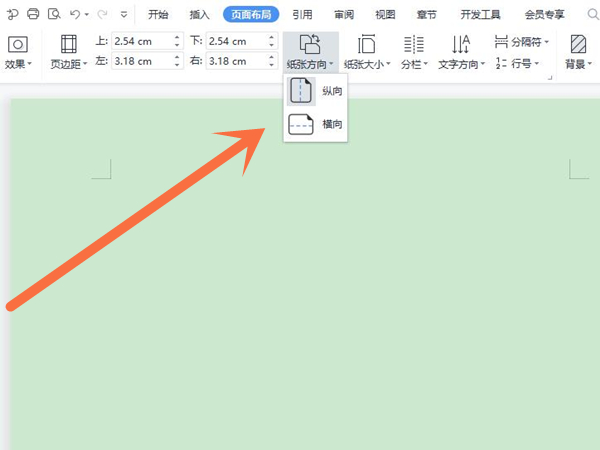The height and width of the screenshot is (450, 600).
Task: Open the 分栏 columns menu
Action: (414, 52)
